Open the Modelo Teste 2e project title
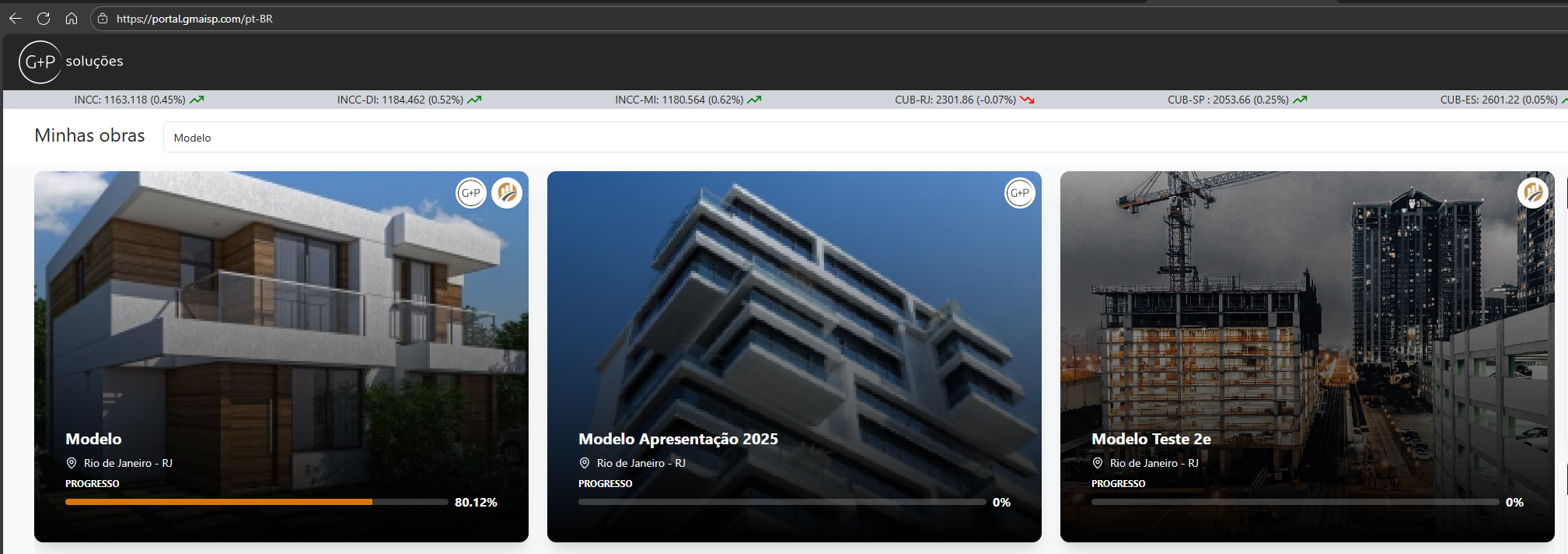Screen dimensions: 1568x554 [x=1151, y=439]
